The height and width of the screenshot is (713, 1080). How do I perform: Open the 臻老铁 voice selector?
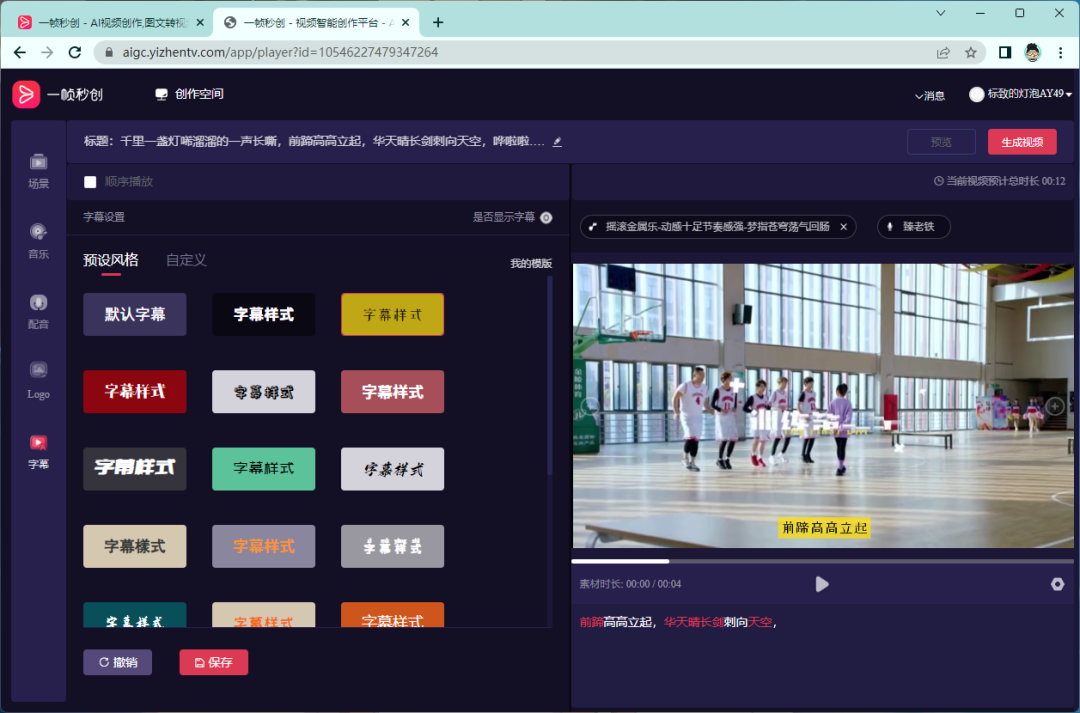[913, 227]
